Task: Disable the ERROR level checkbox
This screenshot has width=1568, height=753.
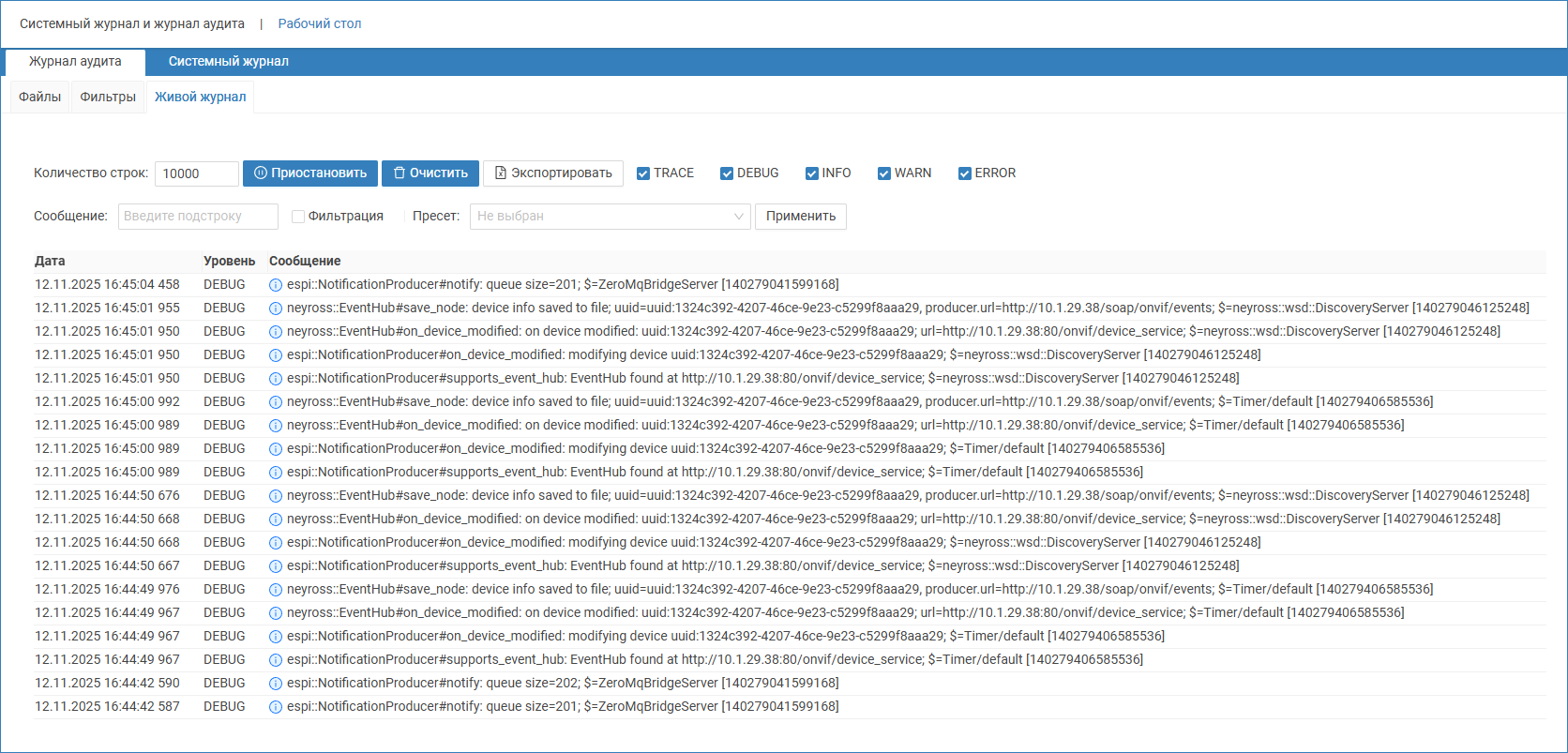Action: point(964,173)
